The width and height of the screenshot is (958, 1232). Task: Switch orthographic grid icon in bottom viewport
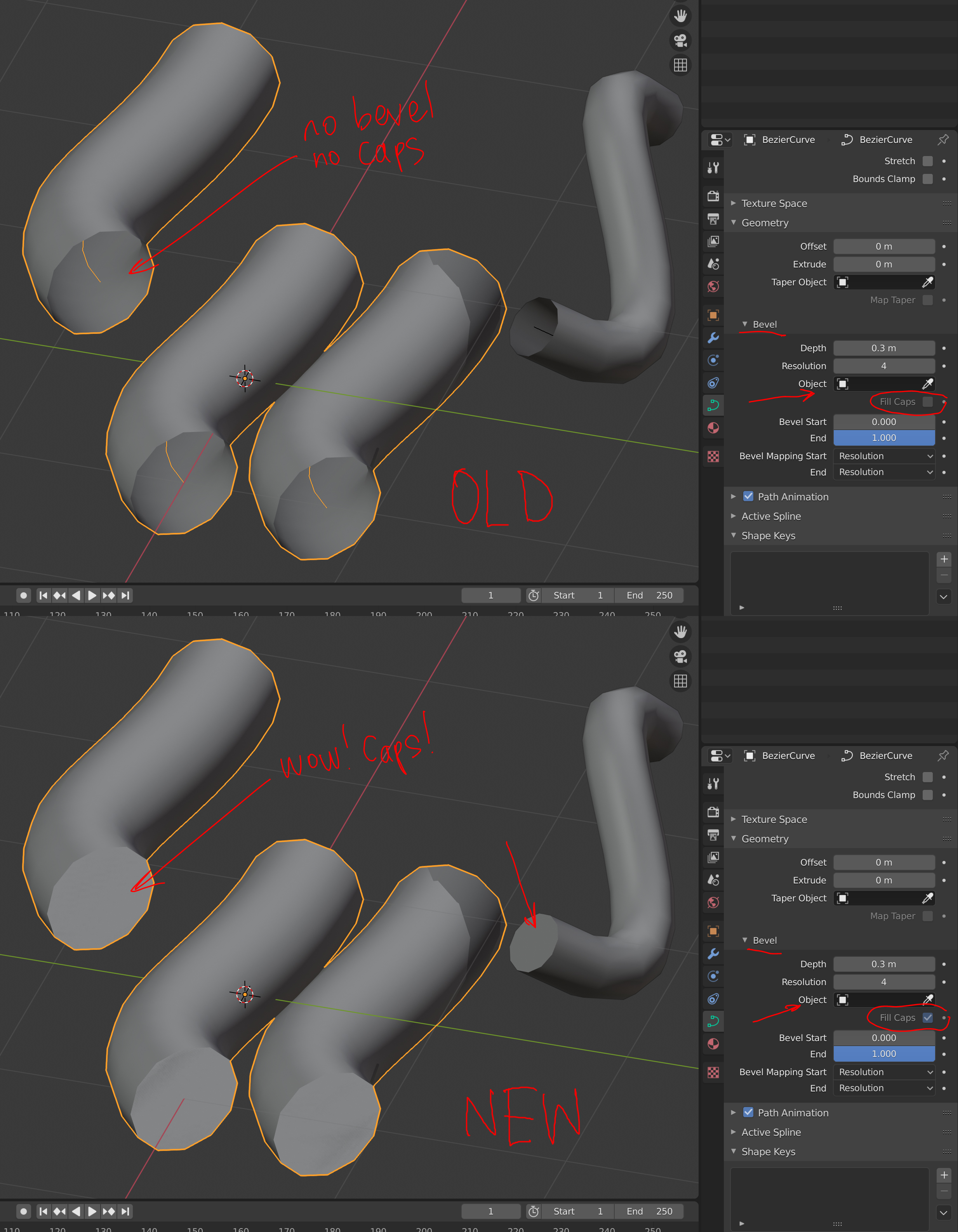(x=680, y=681)
